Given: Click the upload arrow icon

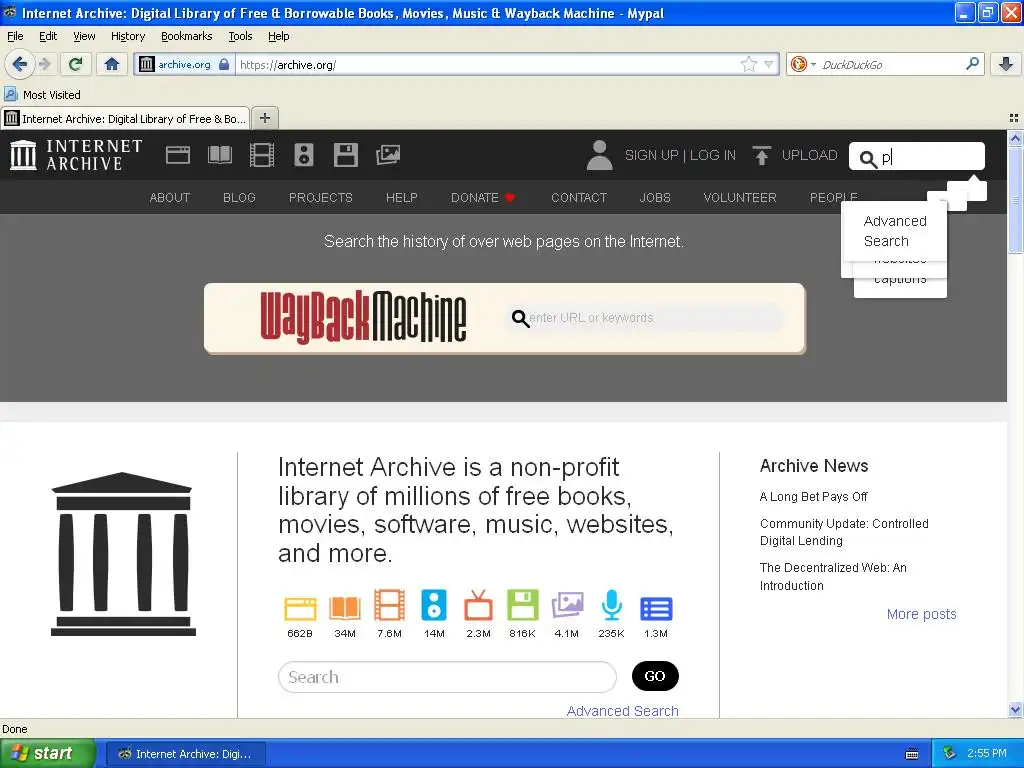Looking at the screenshot, I should click(761, 155).
